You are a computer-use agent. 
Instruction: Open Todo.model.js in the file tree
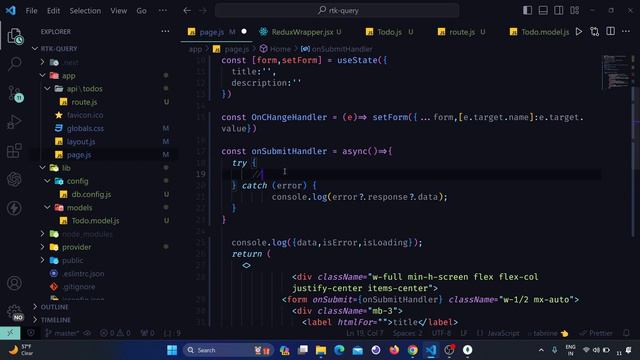[95, 221]
